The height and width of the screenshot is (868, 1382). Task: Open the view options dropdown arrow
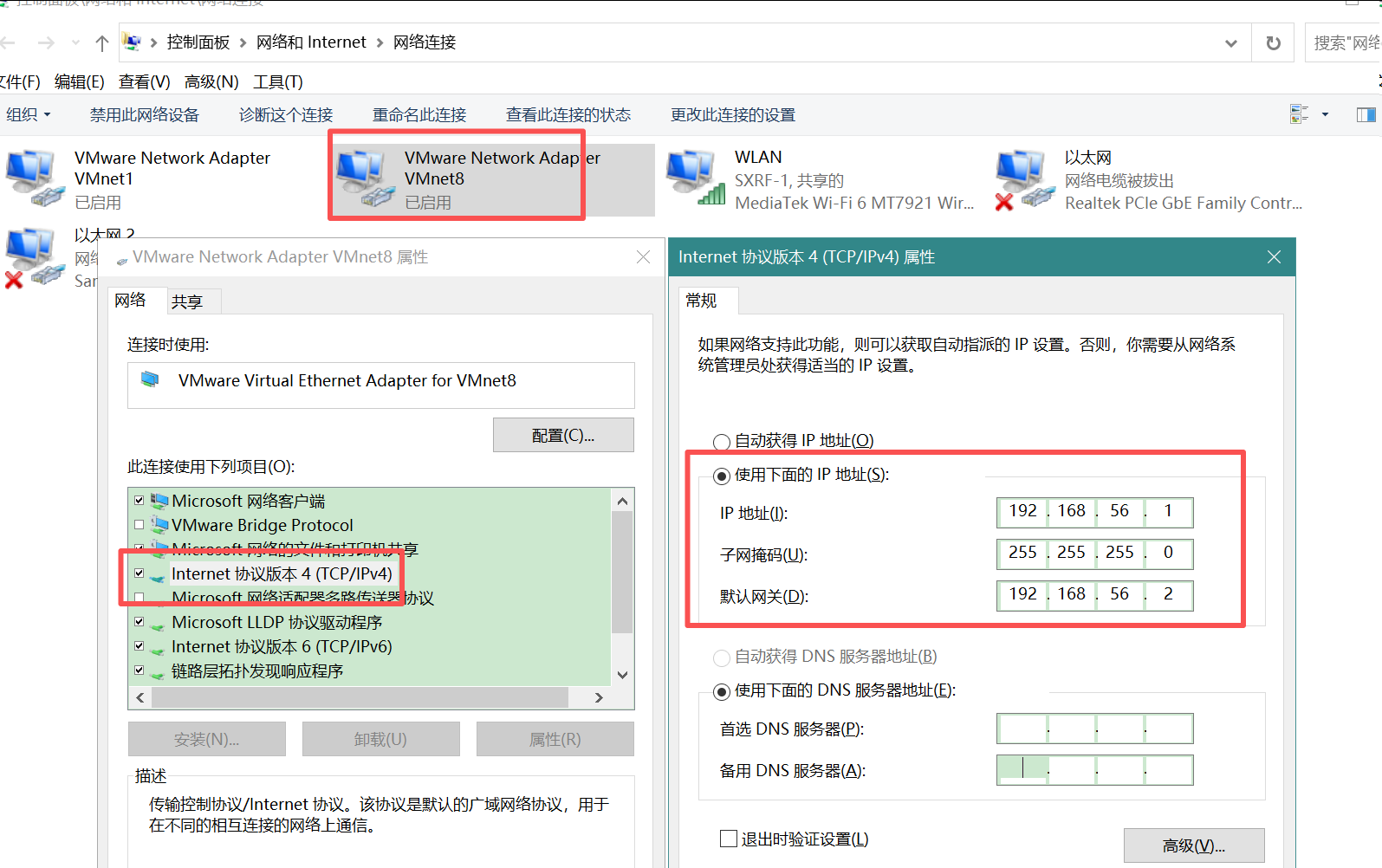pos(1325,114)
